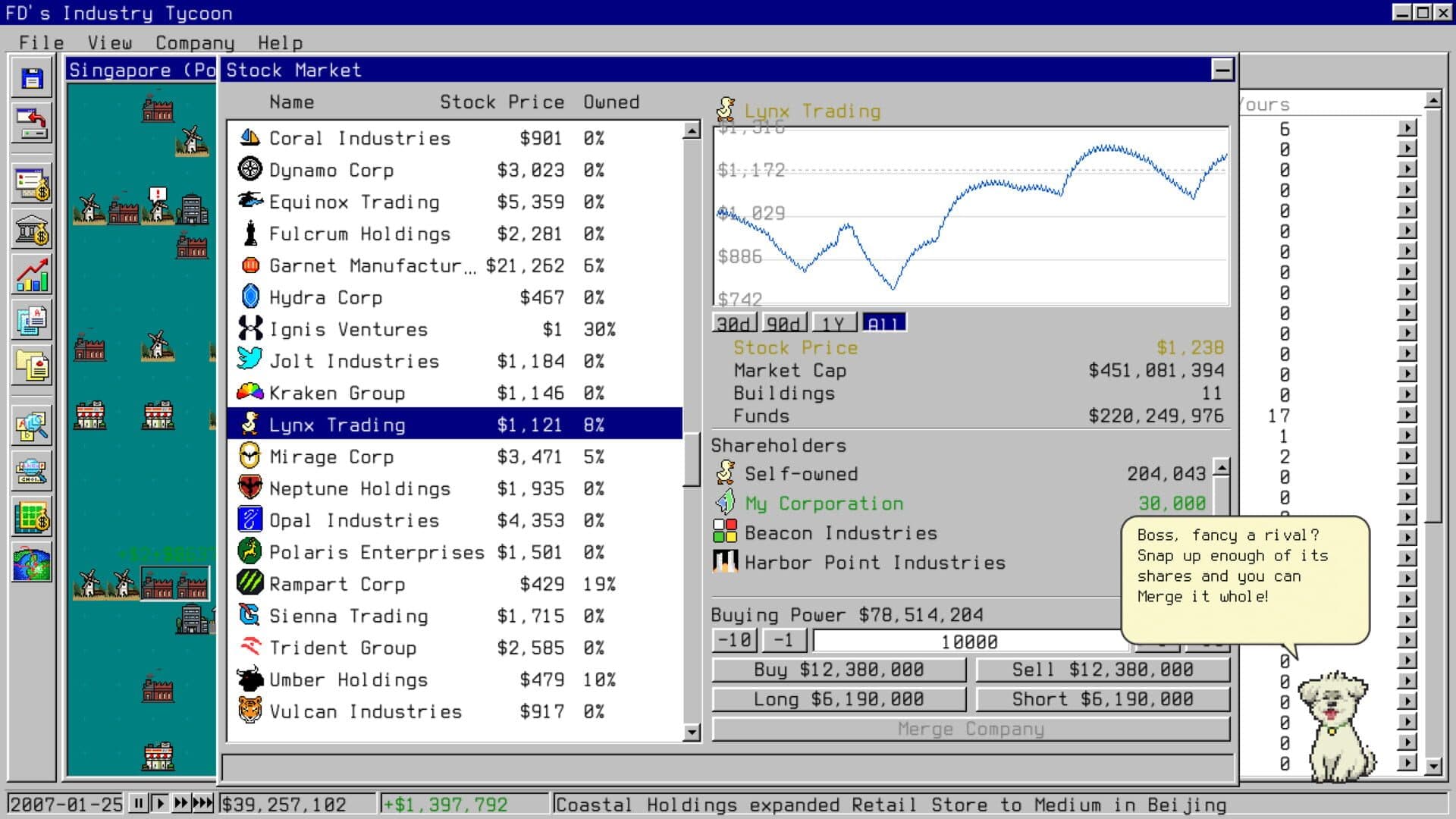
Task: Click the Harbor Point Industries shareholder icon
Action: pyautogui.click(x=725, y=561)
